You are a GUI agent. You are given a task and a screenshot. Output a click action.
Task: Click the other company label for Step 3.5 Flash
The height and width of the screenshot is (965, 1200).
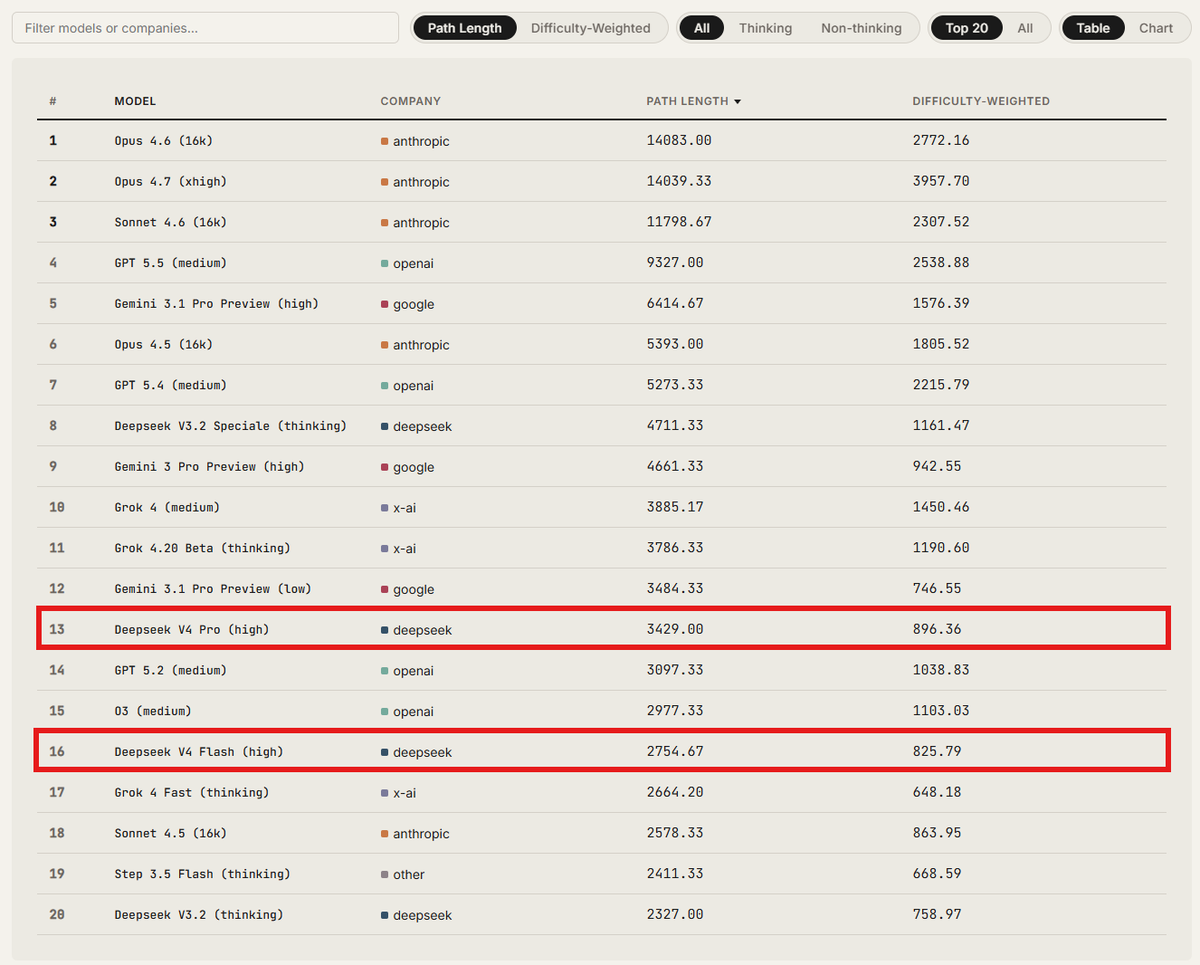pyautogui.click(x=409, y=875)
